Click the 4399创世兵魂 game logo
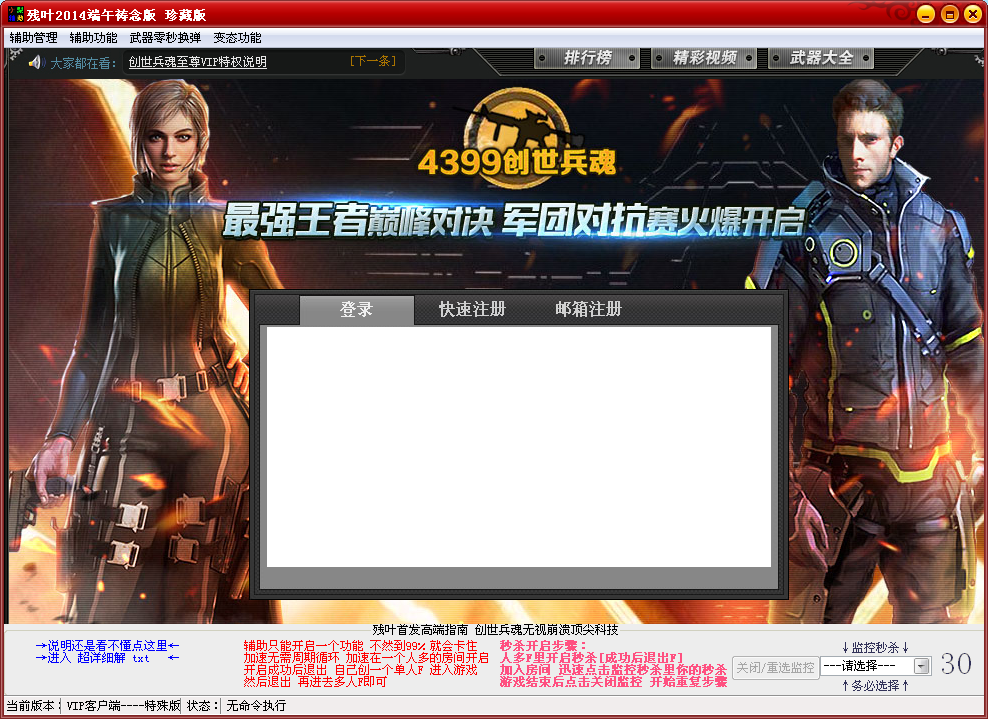 click(517, 140)
